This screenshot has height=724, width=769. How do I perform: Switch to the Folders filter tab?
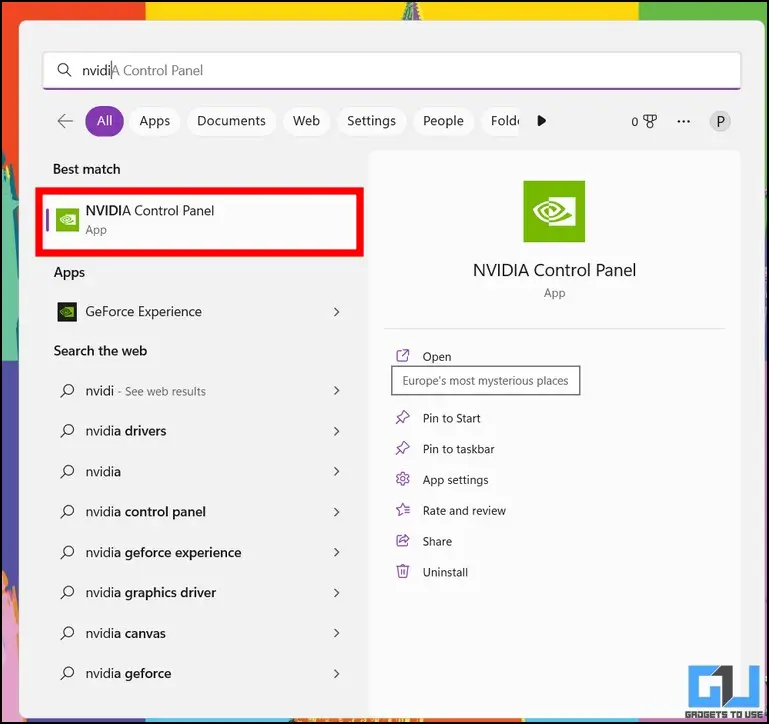[501, 121]
